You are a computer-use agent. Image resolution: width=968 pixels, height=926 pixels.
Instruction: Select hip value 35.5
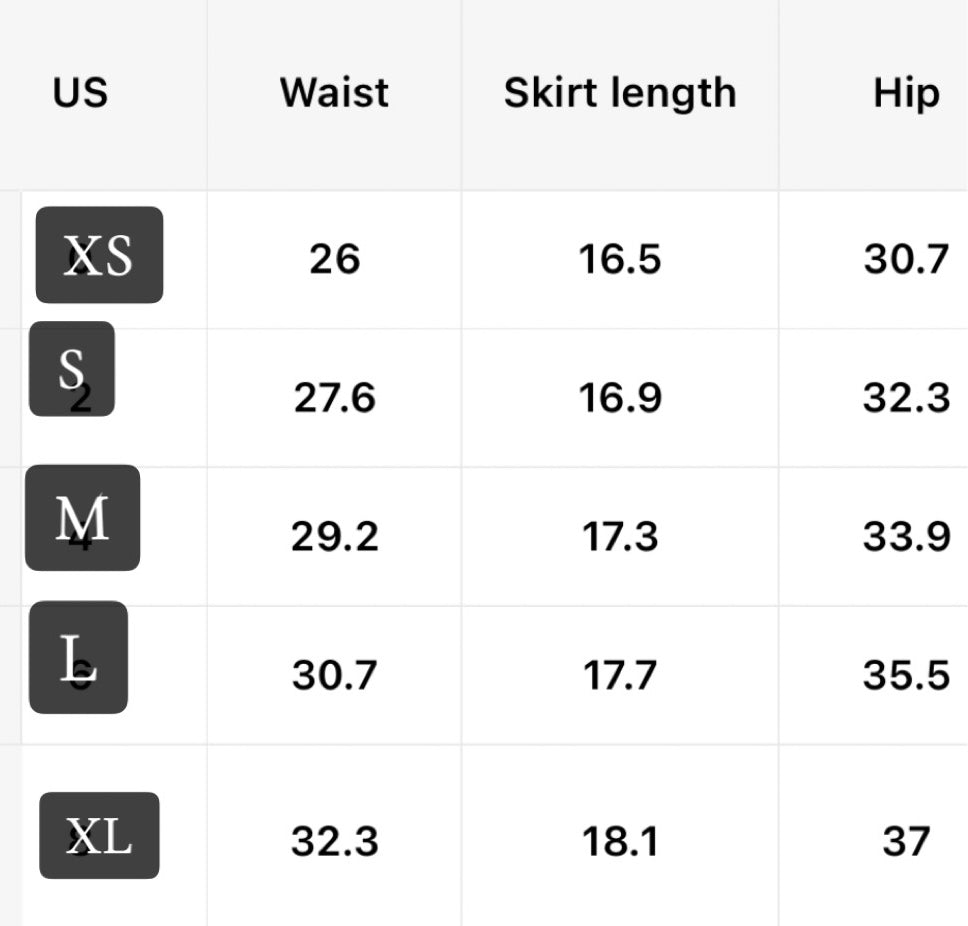906,675
